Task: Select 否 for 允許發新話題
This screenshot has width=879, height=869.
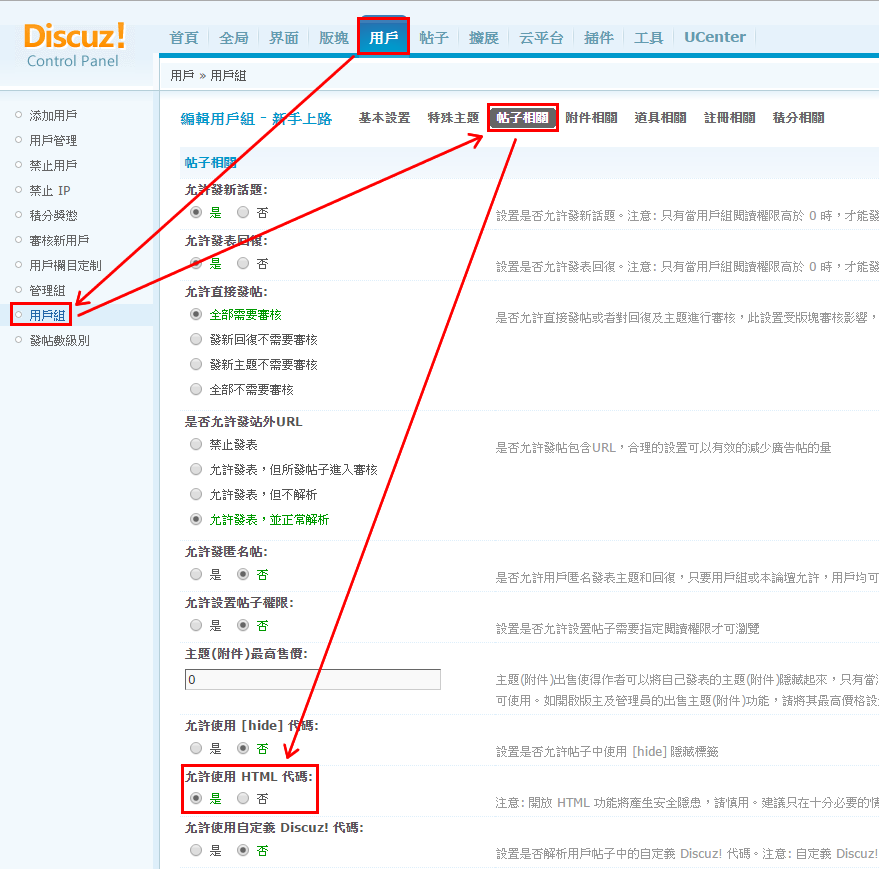Action: pyautogui.click(x=243, y=212)
